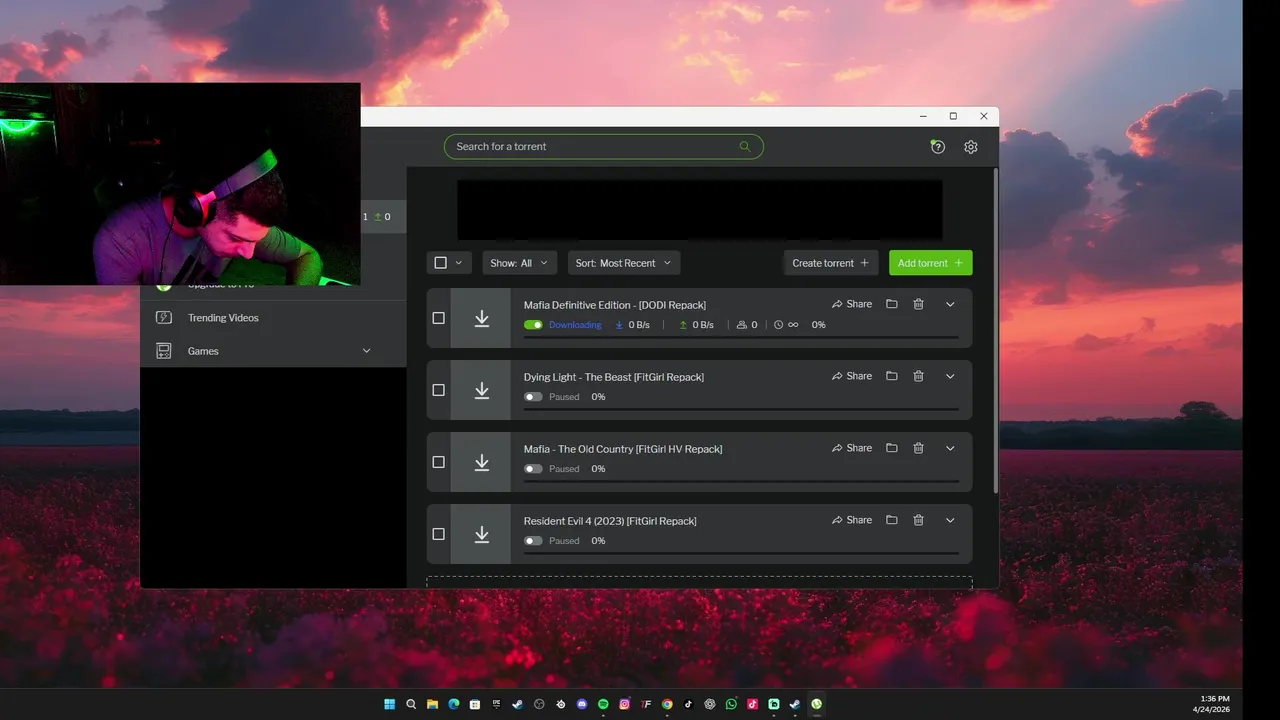
Task: Share the Resident Evil 4 (2023) torrent
Action: 852,520
